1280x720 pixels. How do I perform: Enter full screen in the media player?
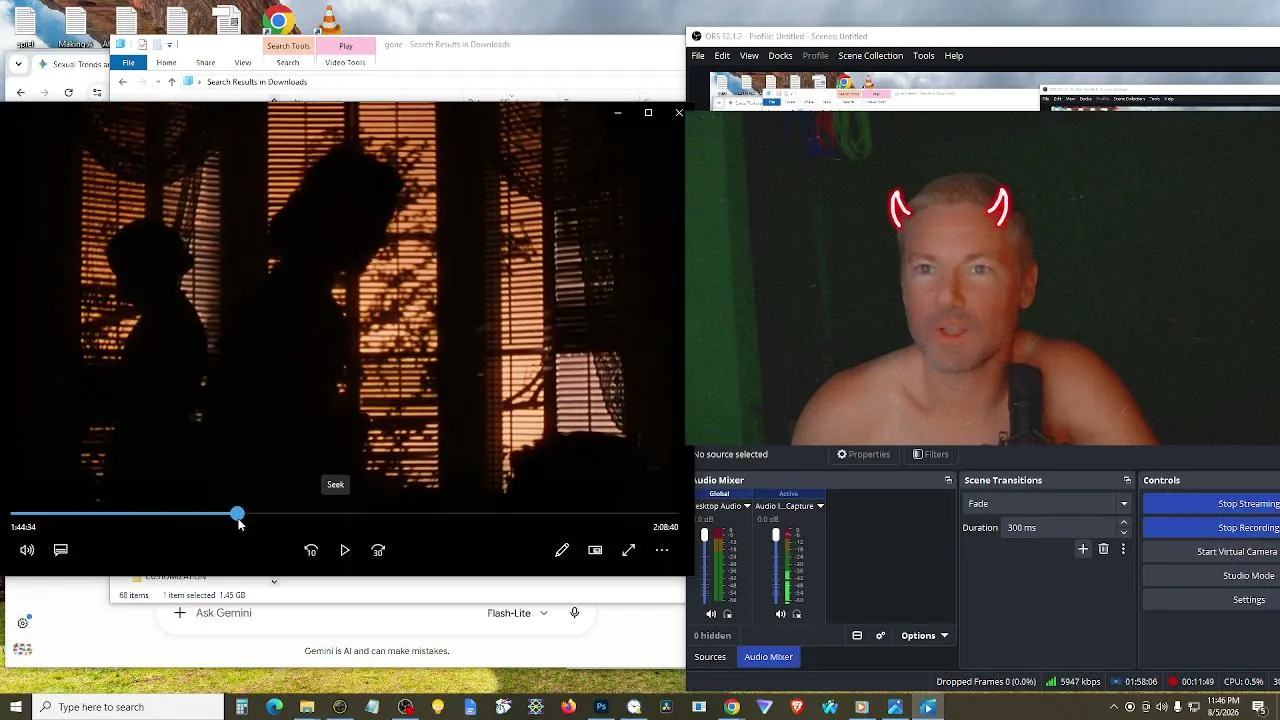629,550
